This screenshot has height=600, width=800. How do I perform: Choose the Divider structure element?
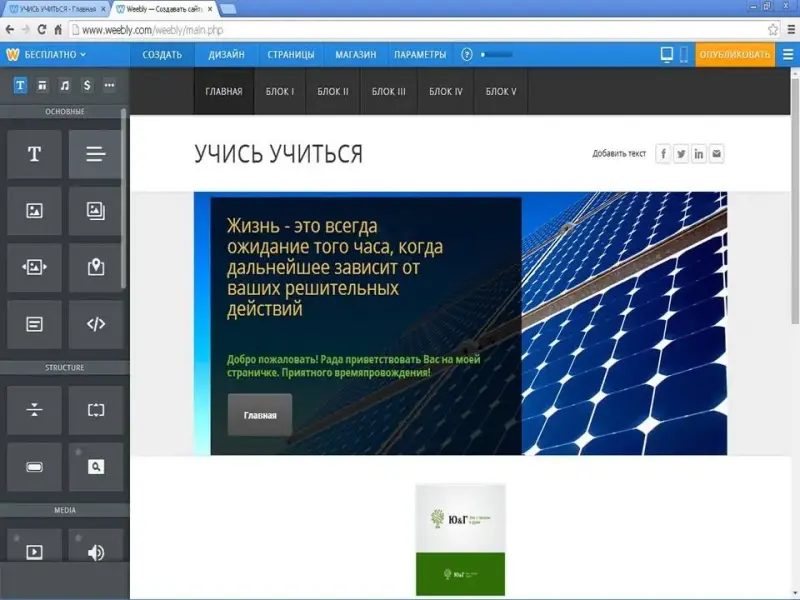point(34,410)
